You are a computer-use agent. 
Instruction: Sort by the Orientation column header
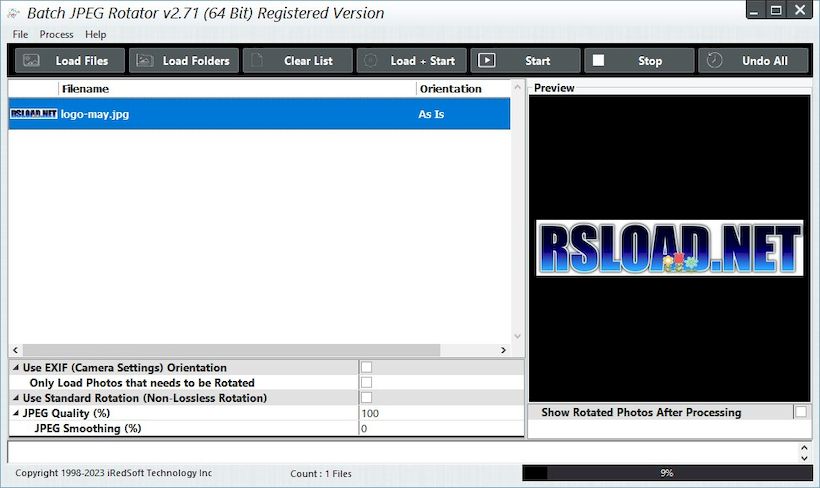tap(463, 89)
